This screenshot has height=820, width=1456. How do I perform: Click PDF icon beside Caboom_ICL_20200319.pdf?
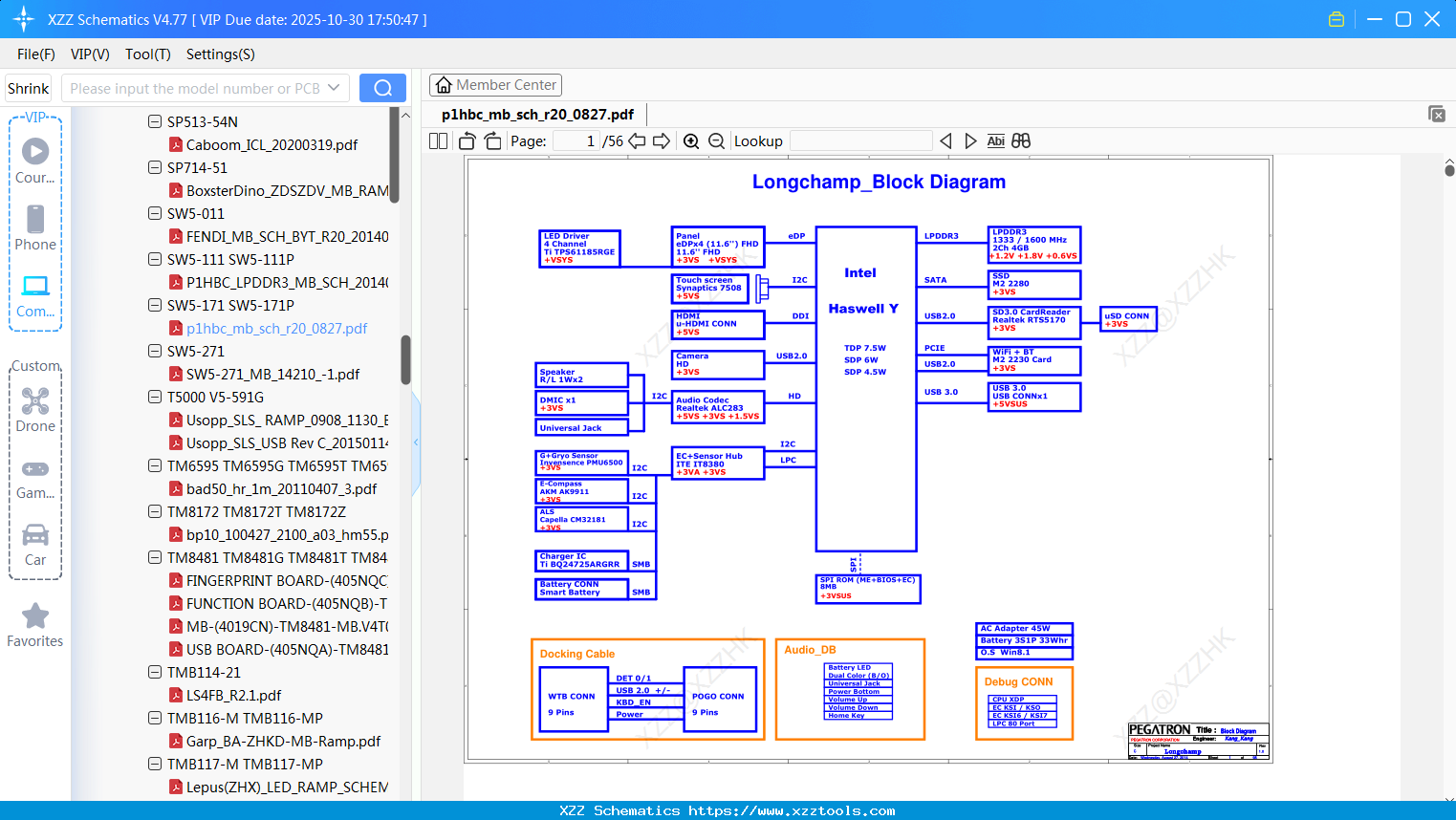pos(176,144)
